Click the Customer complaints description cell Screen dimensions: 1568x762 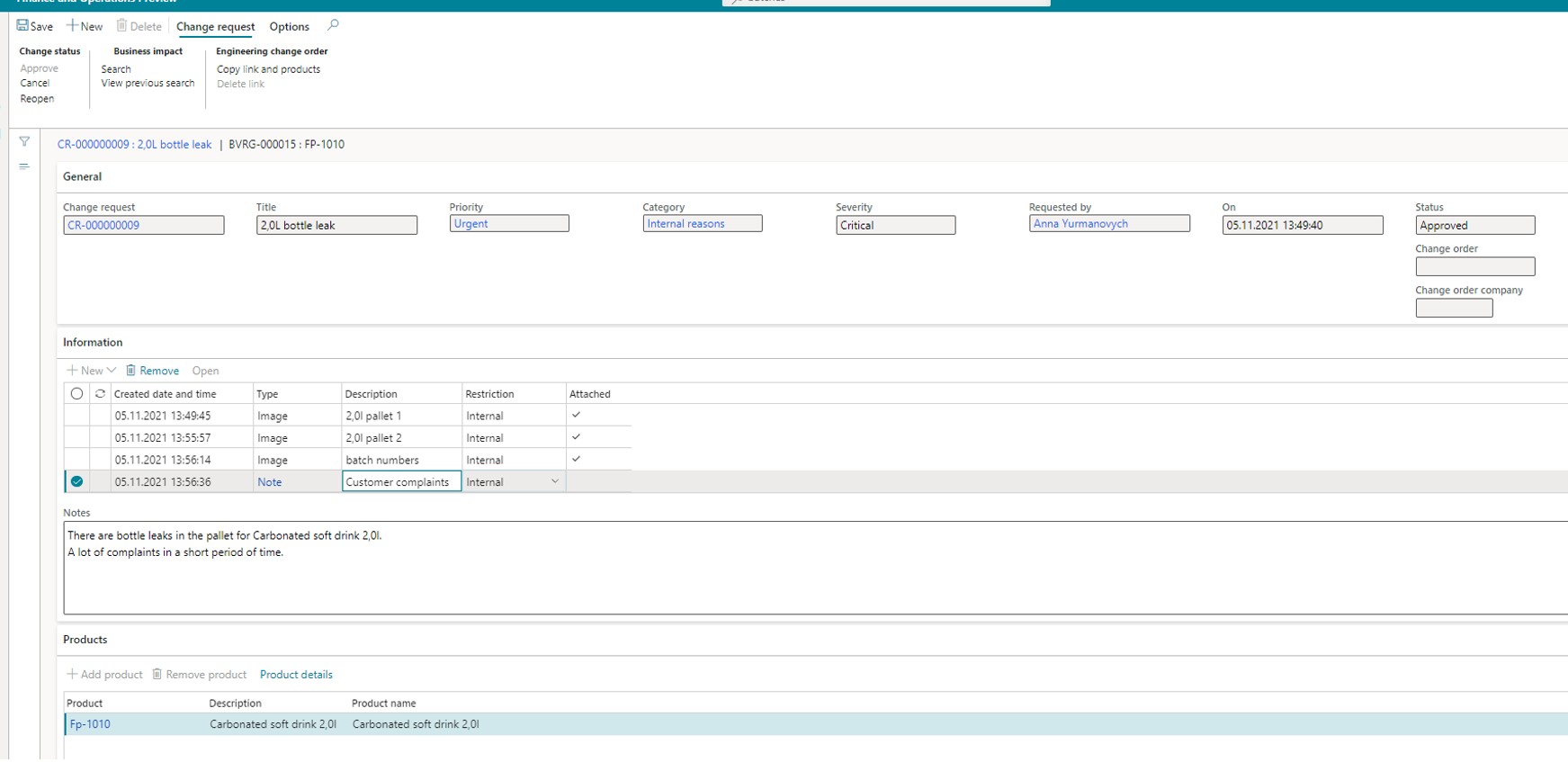point(401,481)
